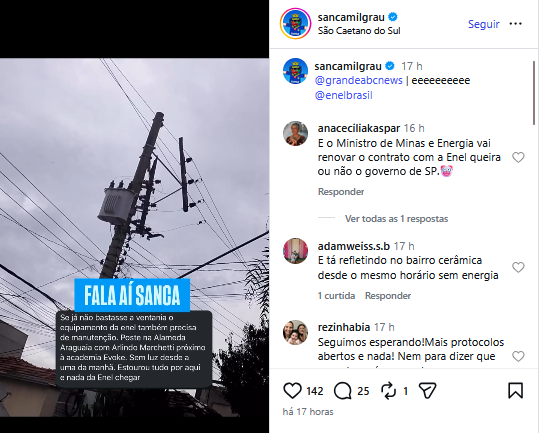
Task: Click the comments panel scrollbar
Action: click(533, 93)
